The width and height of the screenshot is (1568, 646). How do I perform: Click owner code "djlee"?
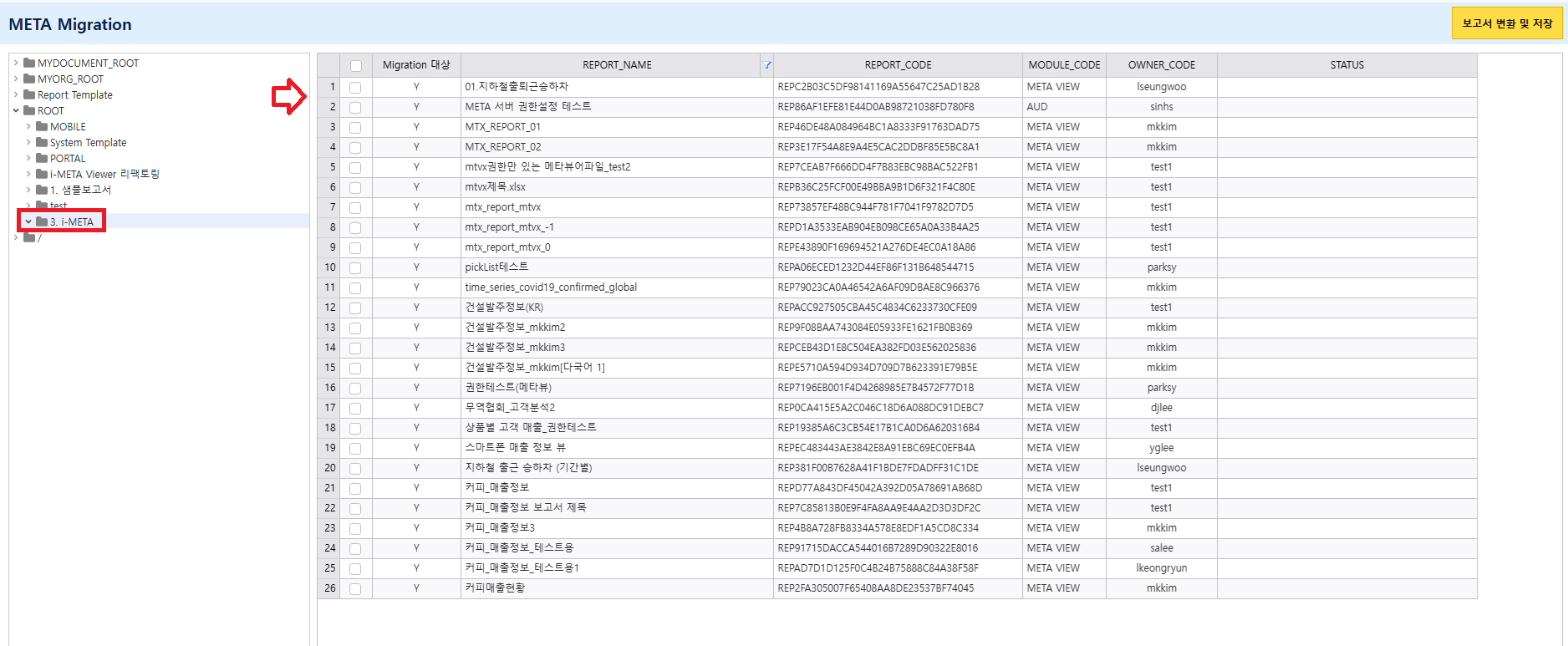[1162, 408]
